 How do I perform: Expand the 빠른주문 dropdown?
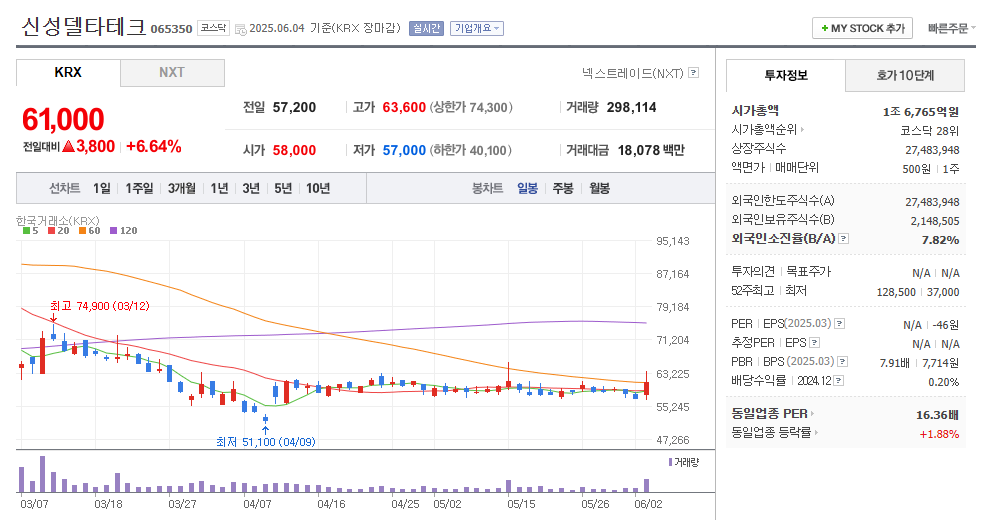pyautogui.click(x=952, y=28)
